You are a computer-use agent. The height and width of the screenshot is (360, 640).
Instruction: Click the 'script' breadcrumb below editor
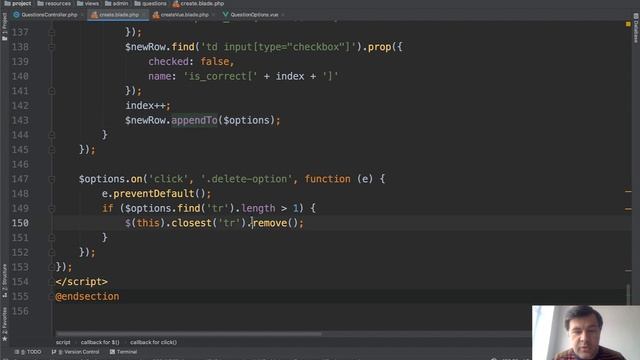pos(63,342)
